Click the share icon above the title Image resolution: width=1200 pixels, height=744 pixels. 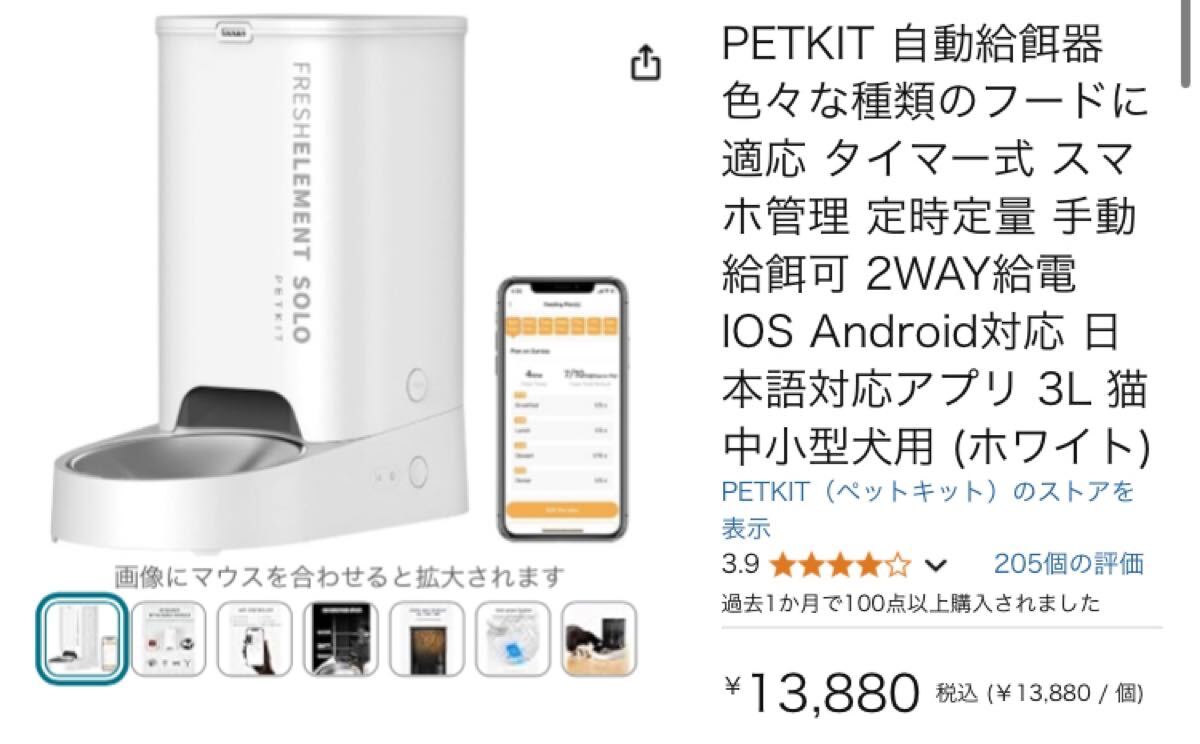[x=646, y=62]
